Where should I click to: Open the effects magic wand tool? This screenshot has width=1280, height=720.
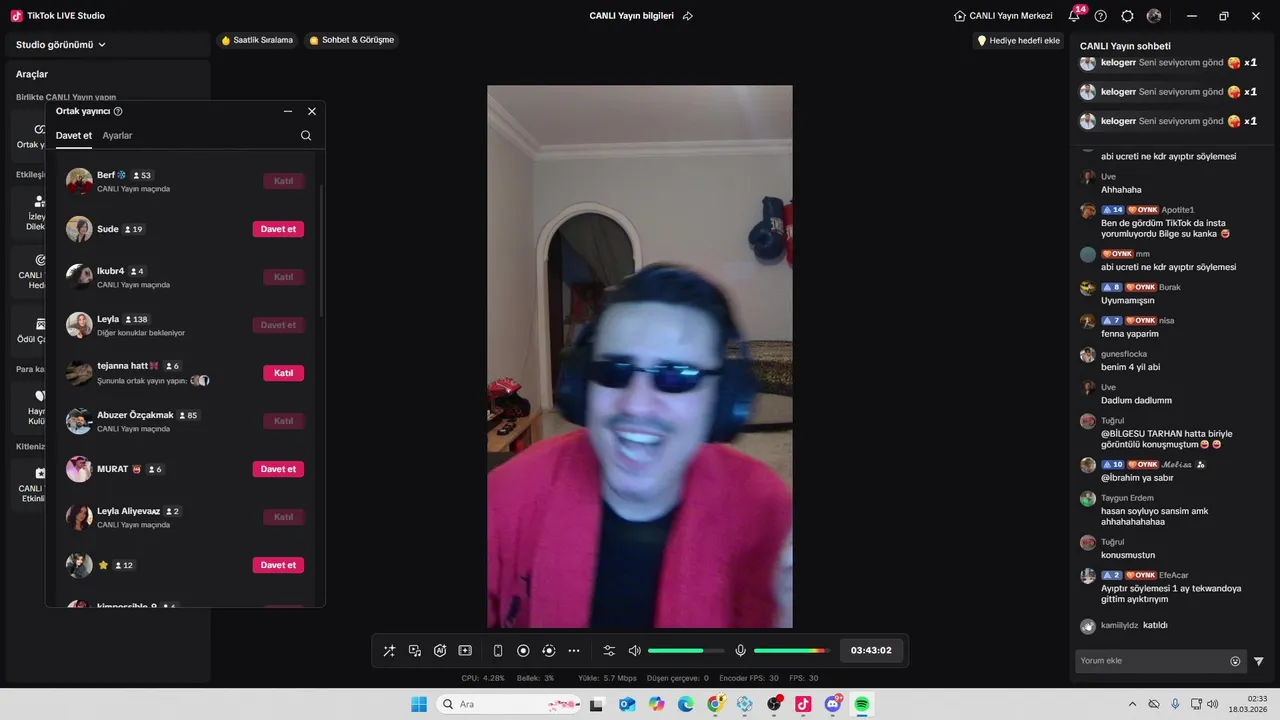(x=389, y=651)
